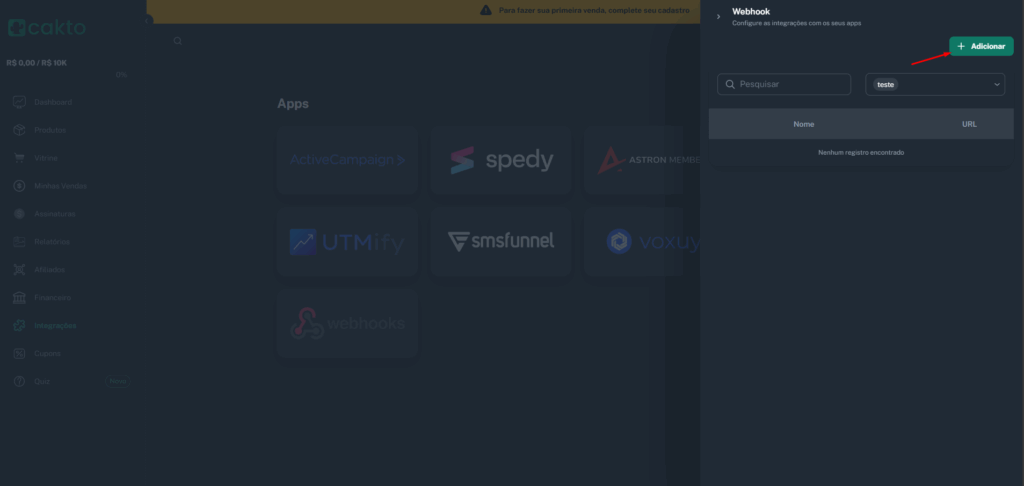
Task: Click the Apps heading
Action: 293,103
